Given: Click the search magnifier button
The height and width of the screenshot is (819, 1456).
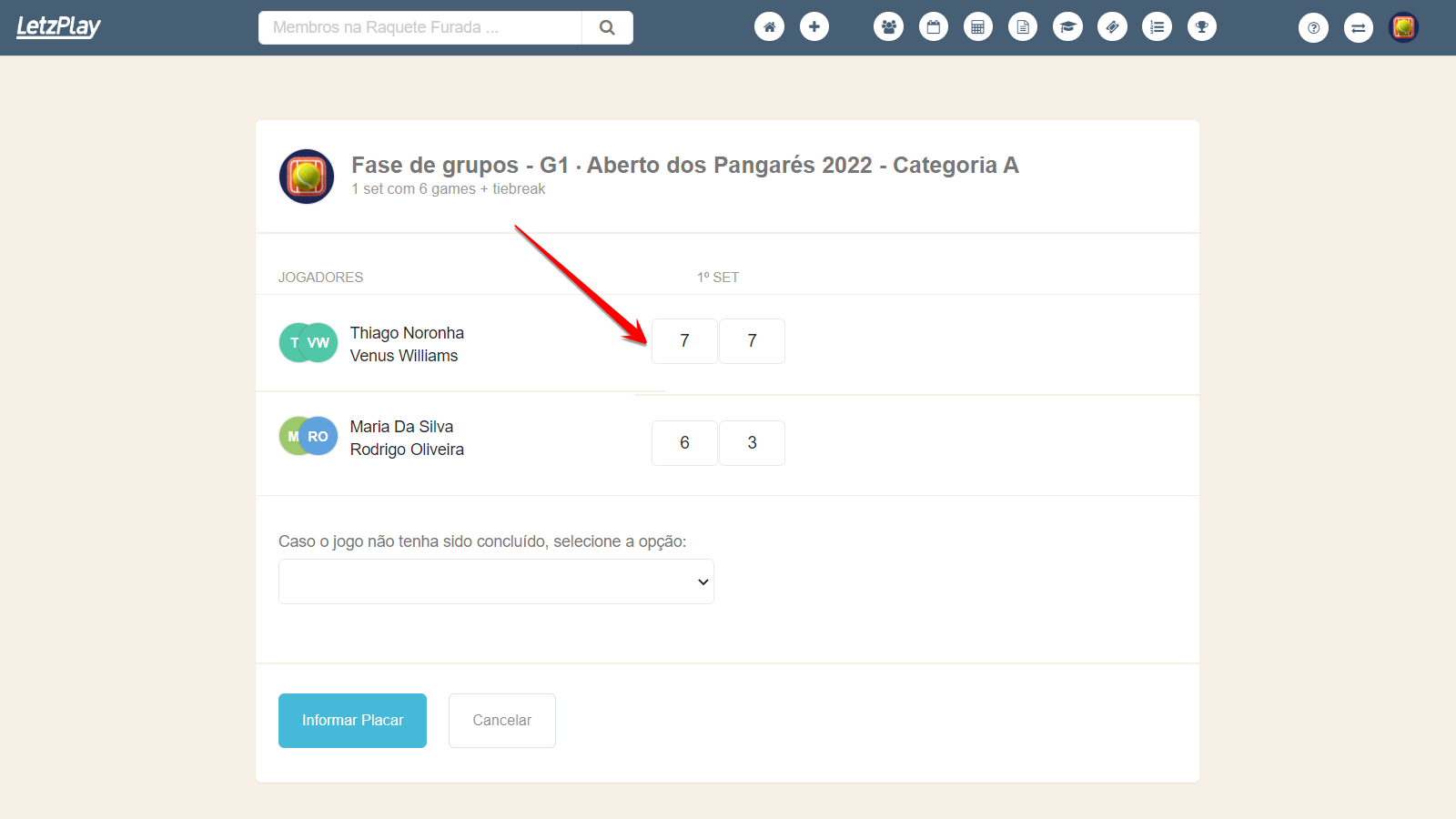Looking at the screenshot, I should click(606, 27).
